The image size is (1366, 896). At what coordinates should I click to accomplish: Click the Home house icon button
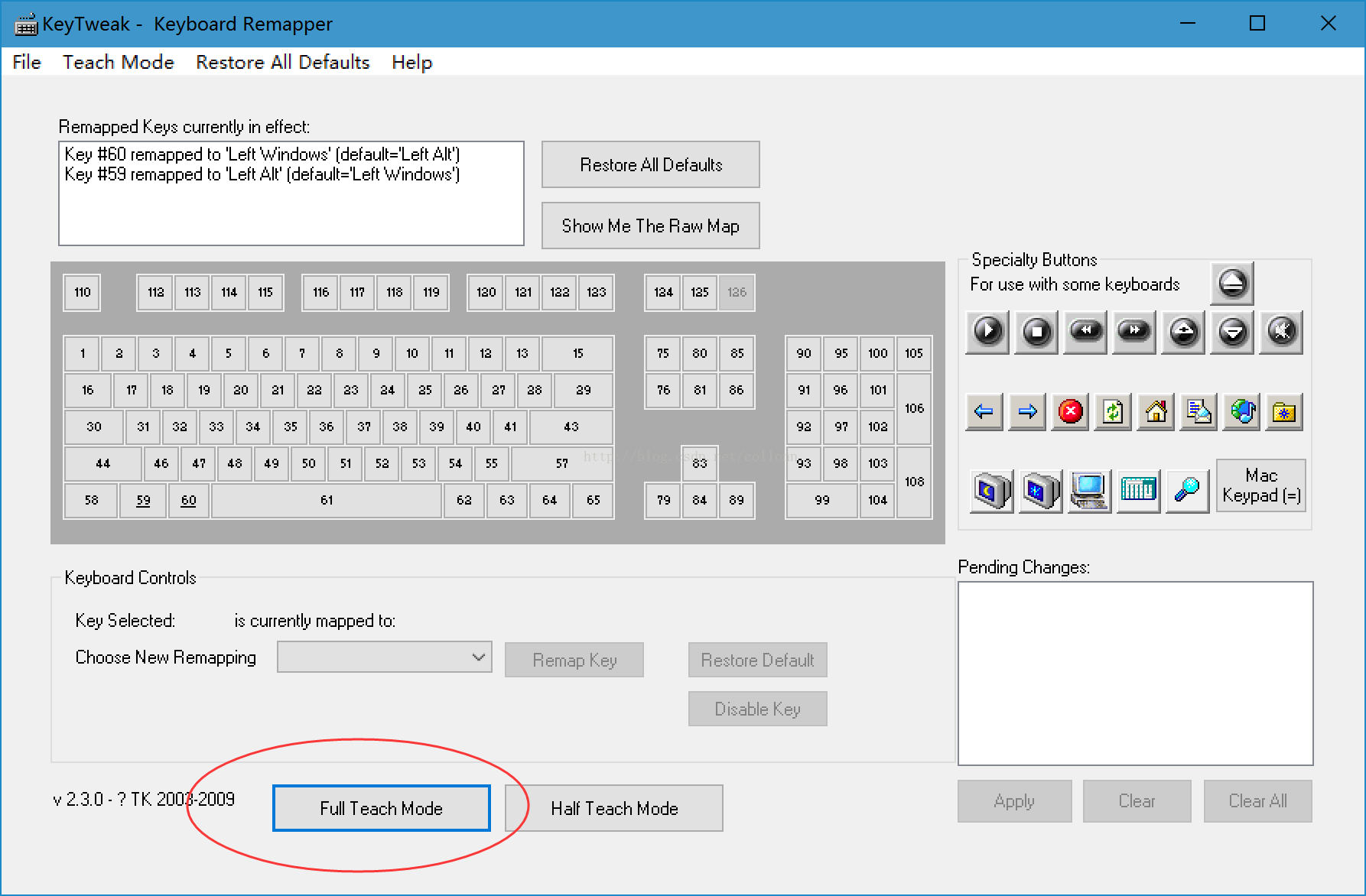(x=1156, y=412)
